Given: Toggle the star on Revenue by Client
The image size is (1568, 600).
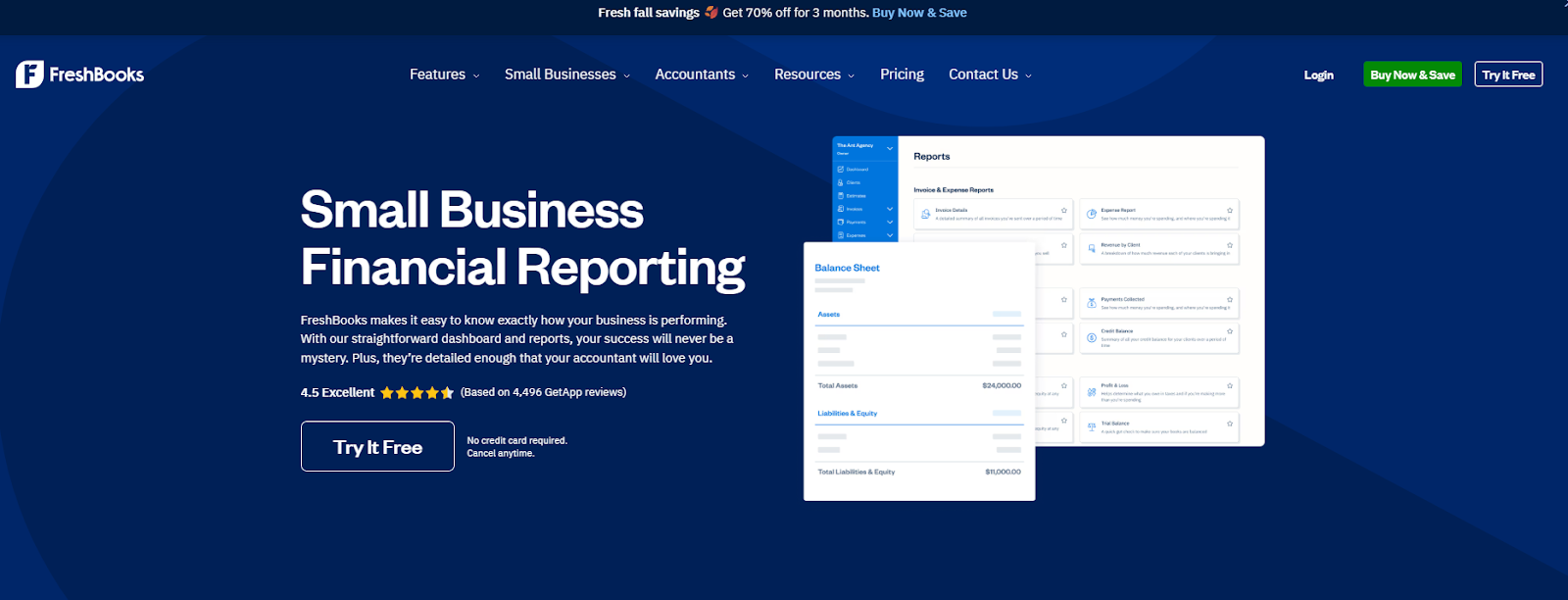Looking at the screenshot, I should pyautogui.click(x=1230, y=245).
